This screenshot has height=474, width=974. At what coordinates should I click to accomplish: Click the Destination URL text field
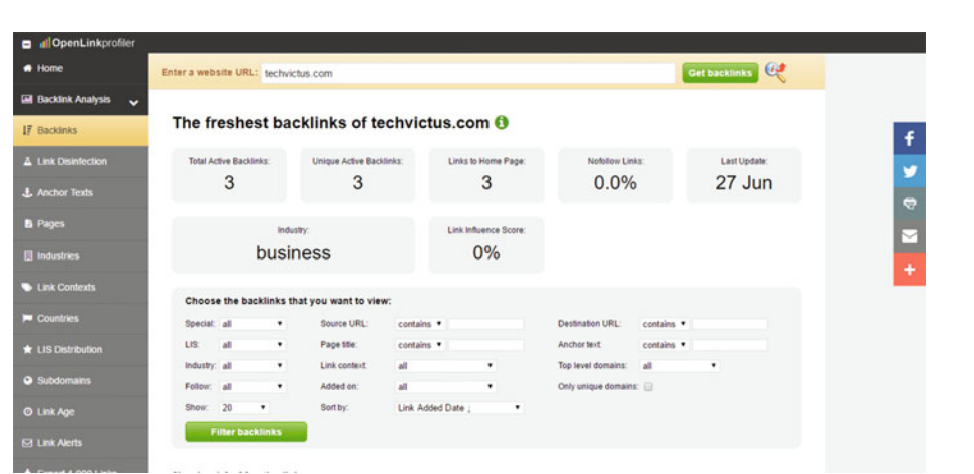(x=730, y=324)
